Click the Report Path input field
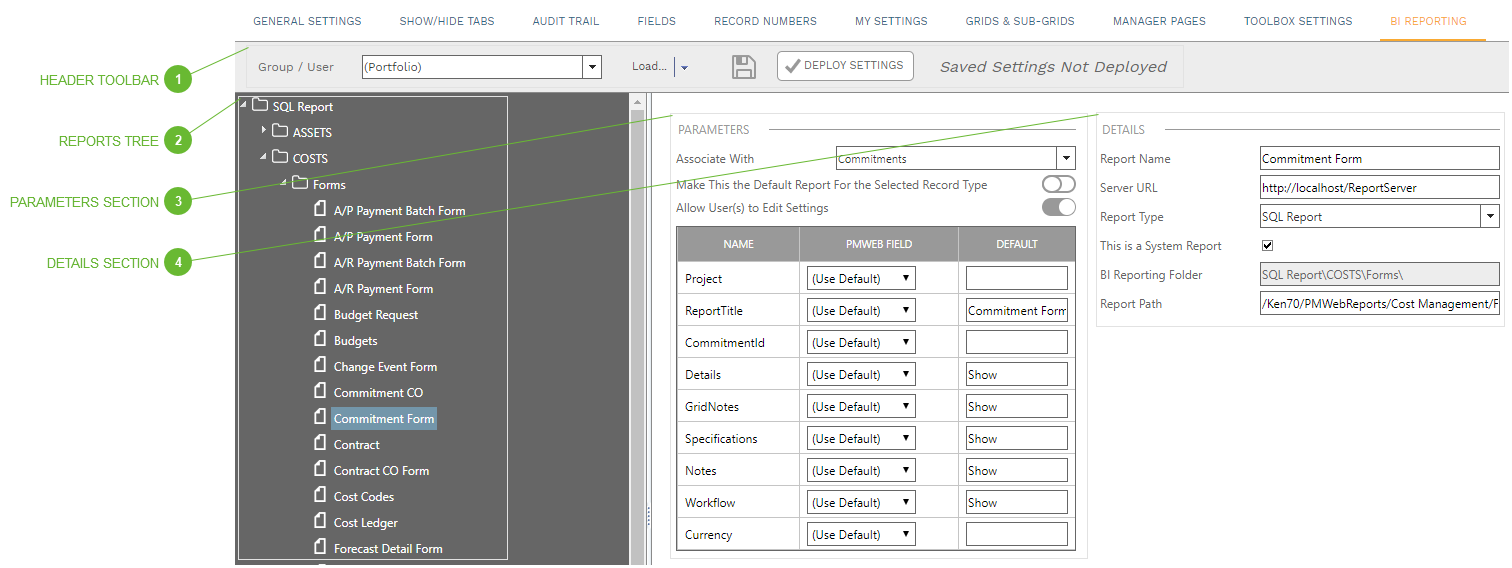1512x568 pixels. 1380,303
